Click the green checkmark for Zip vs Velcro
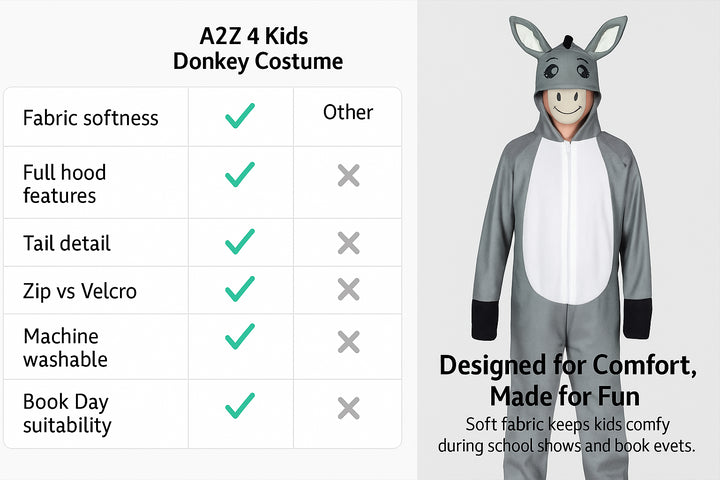 click(240, 288)
